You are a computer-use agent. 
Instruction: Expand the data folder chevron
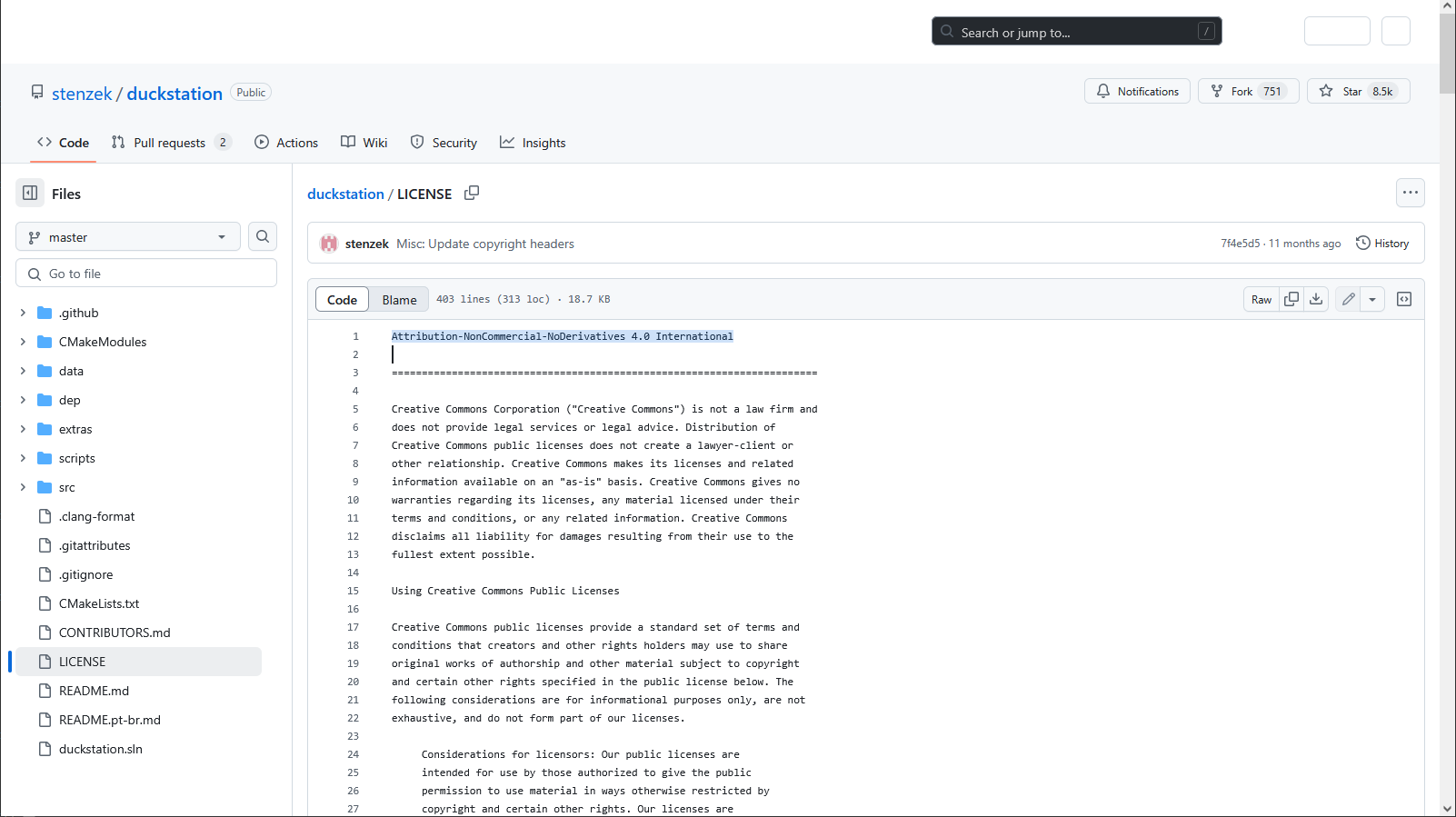click(23, 371)
